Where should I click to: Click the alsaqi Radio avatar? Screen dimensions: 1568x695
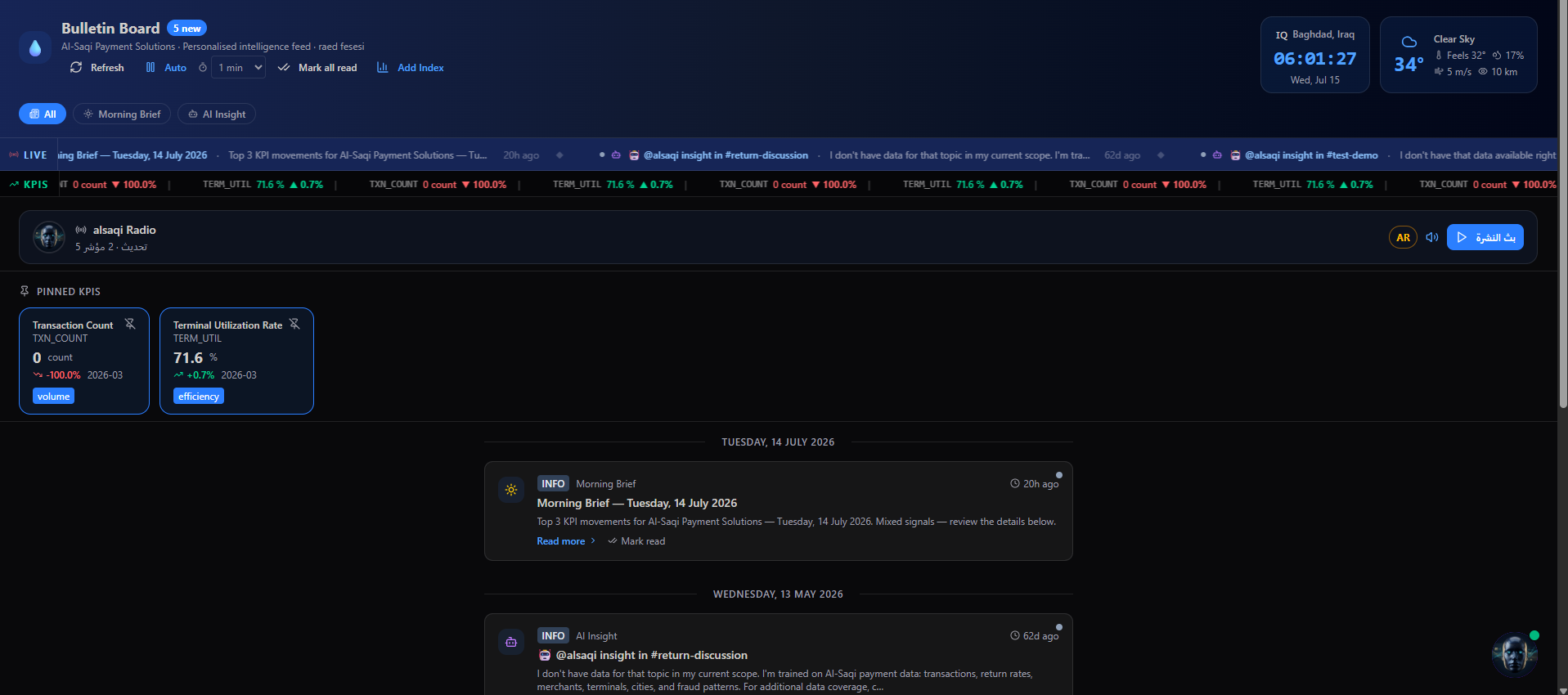pos(49,237)
